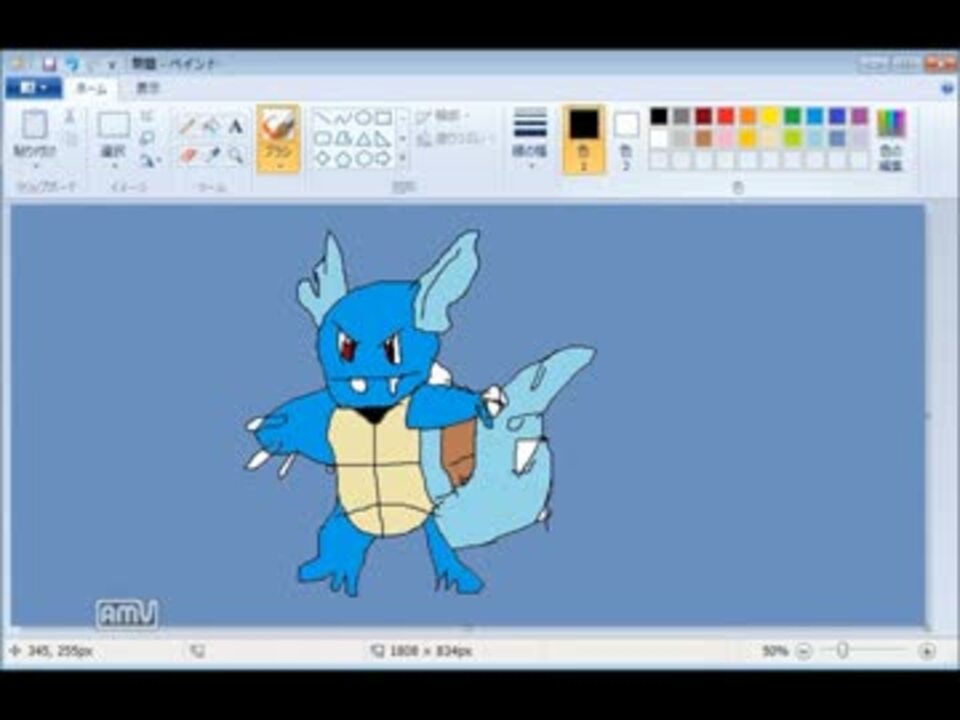Open the Edit colors dialog

[891, 140]
